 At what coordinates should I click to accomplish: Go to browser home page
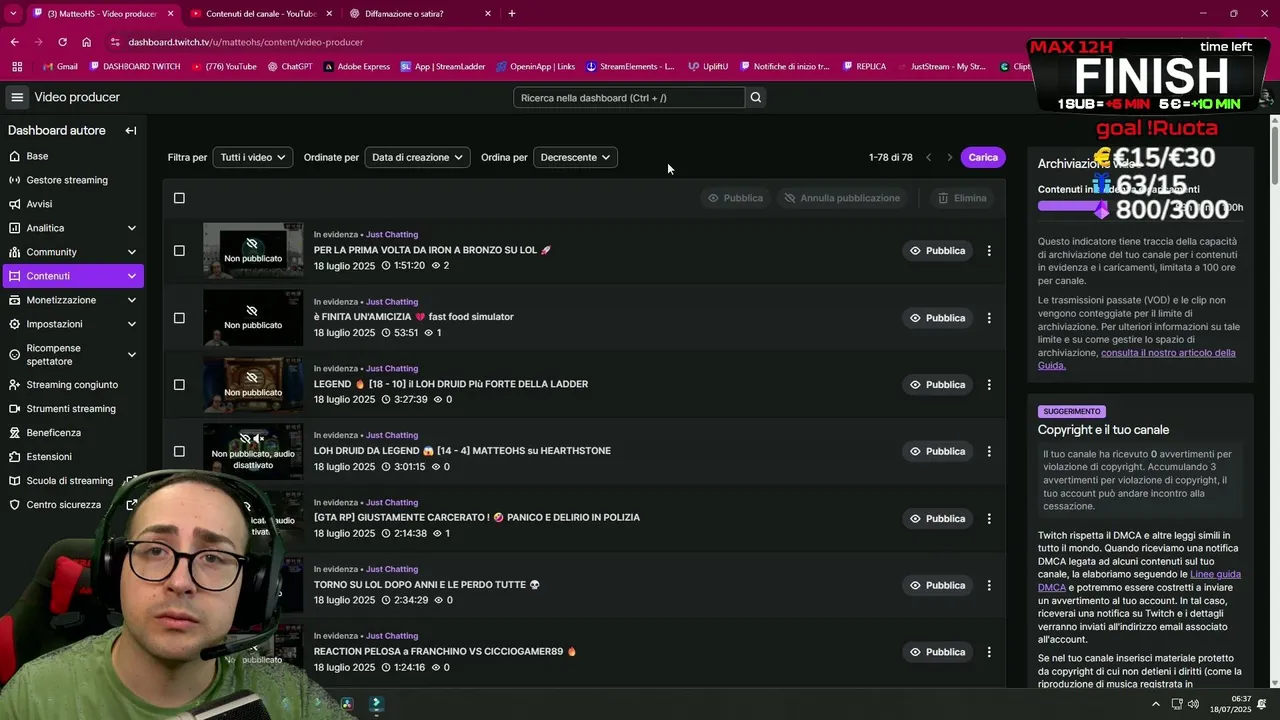pos(87,42)
